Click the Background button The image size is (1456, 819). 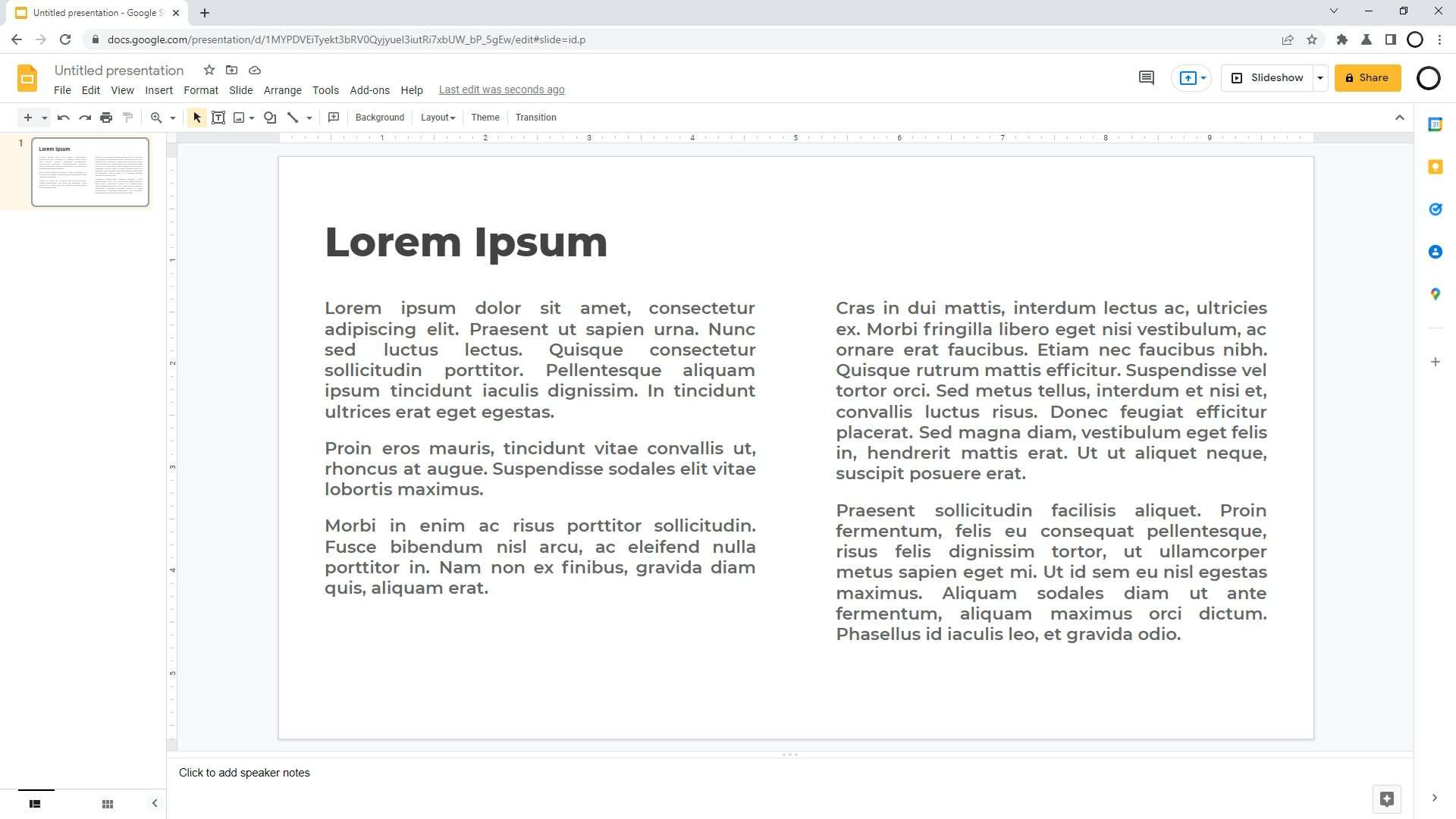[x=381, y=117]
